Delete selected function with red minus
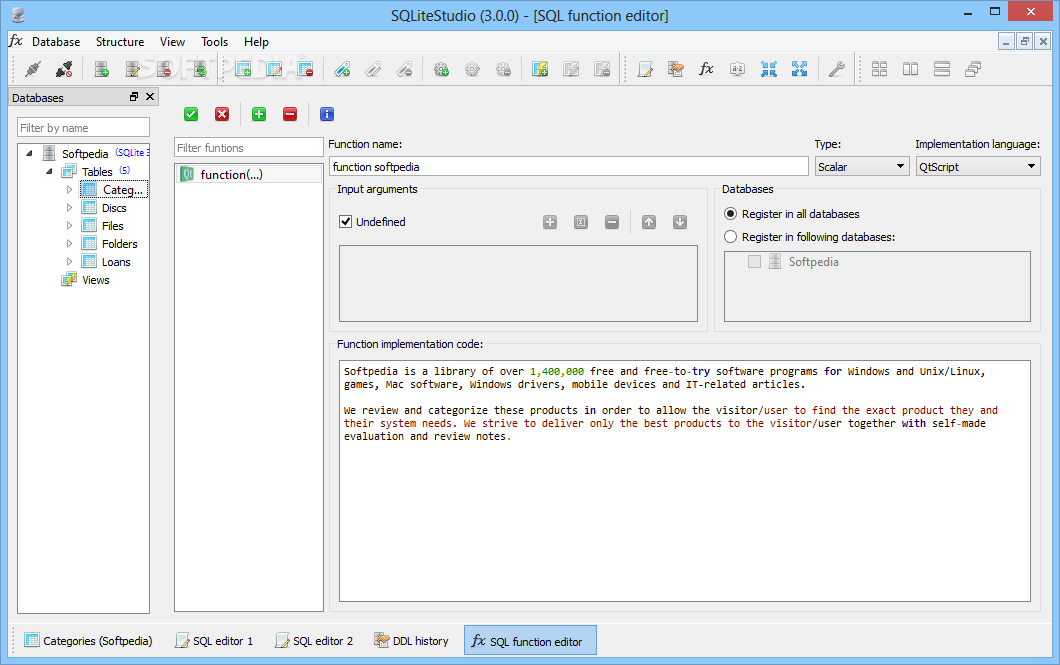 [x=290, y=114]
